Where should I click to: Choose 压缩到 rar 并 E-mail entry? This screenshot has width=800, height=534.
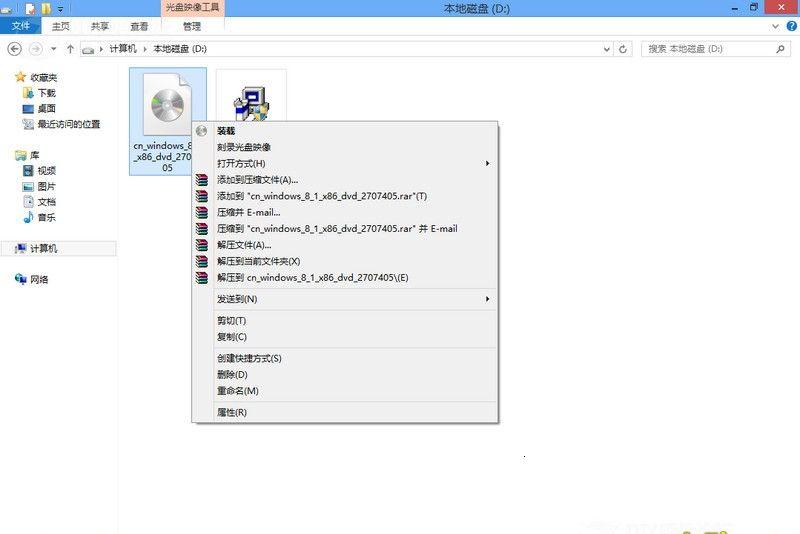click(337, 229)
